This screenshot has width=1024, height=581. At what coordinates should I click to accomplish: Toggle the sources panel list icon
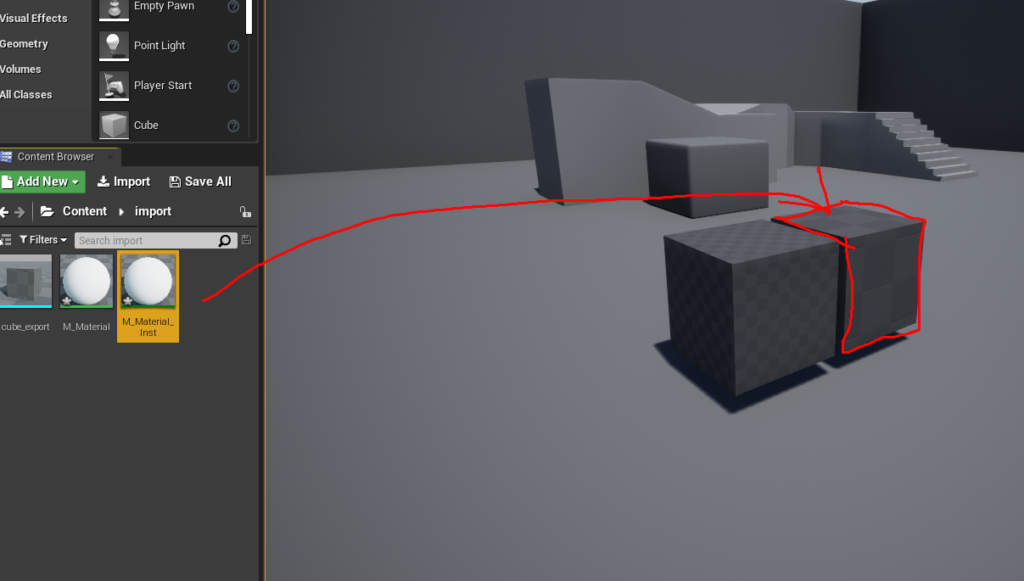(x=6, y=240)
